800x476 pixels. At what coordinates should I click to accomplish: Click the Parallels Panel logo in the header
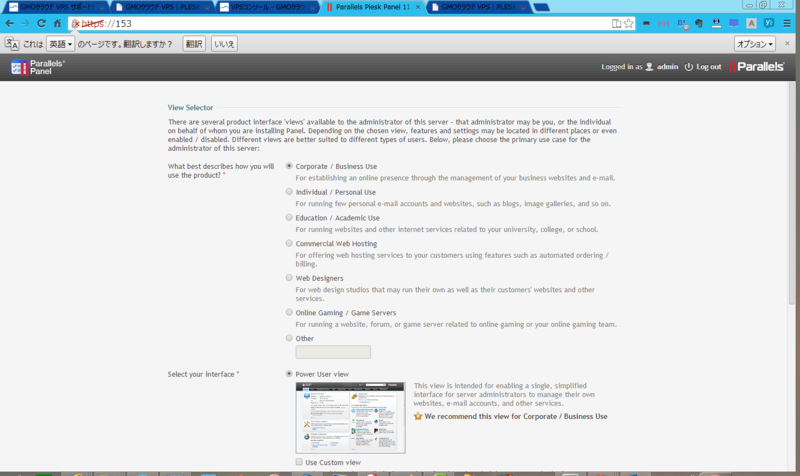click(38, 67)
